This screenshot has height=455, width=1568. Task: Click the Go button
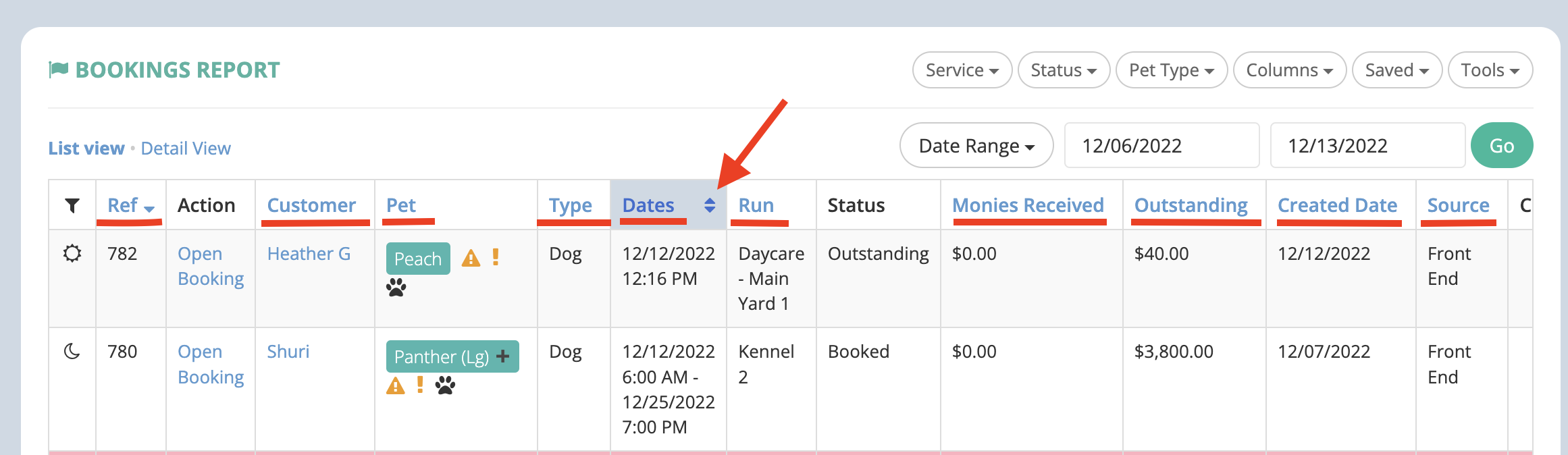coord(1502,145)
